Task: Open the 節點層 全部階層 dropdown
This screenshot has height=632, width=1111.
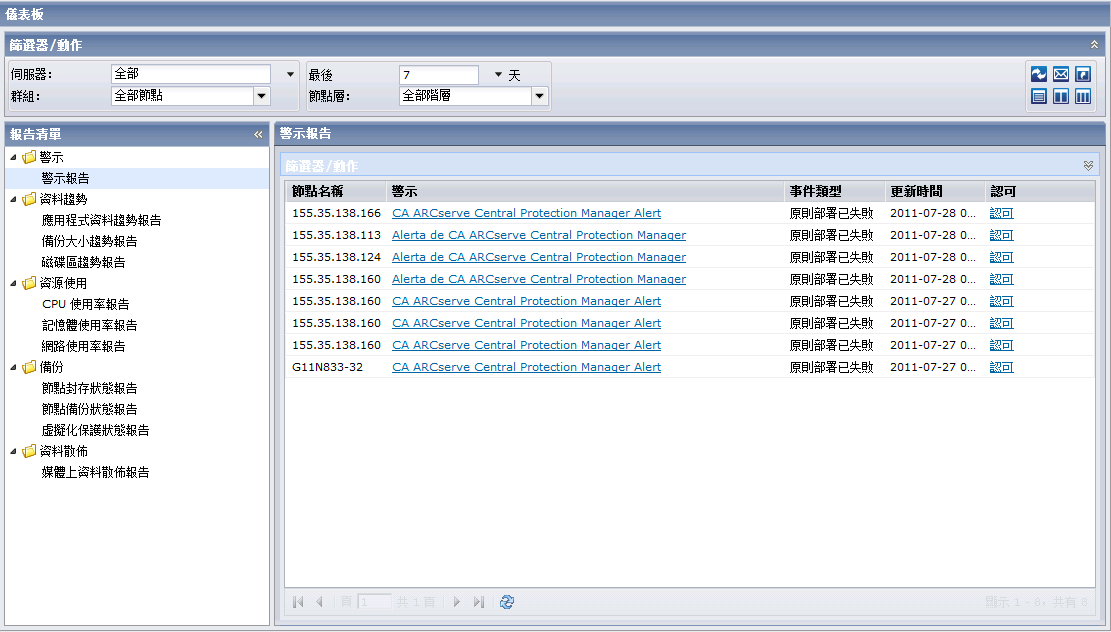Action: tap(540, 96)
